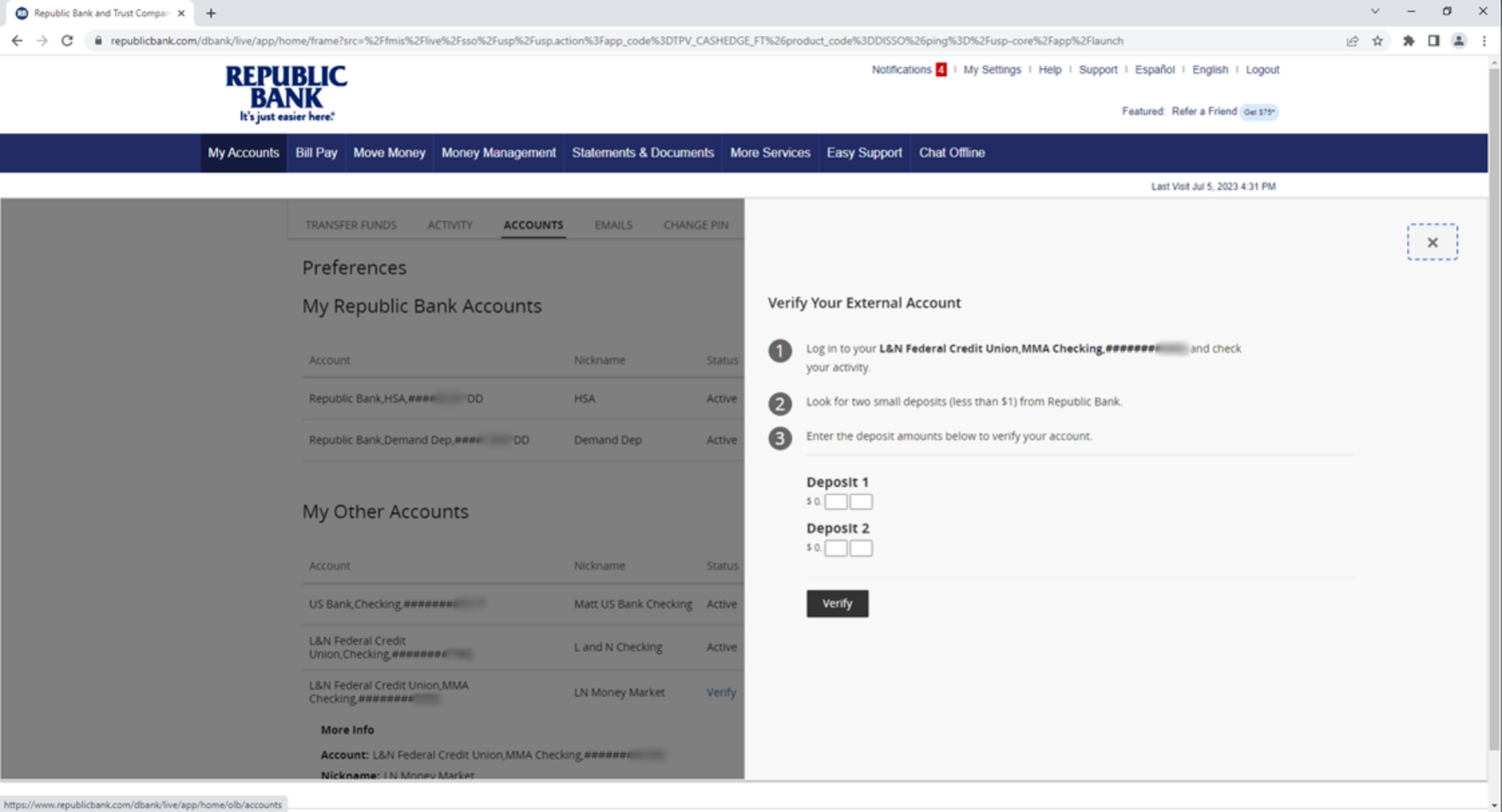Click second digit box of Deposit 1
This screenshot has width=1502, height=812.
(x=861, y=501)
